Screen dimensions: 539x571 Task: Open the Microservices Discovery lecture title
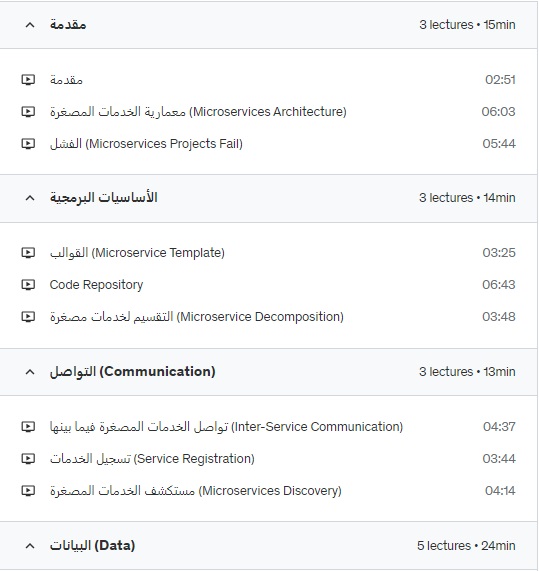196,491
